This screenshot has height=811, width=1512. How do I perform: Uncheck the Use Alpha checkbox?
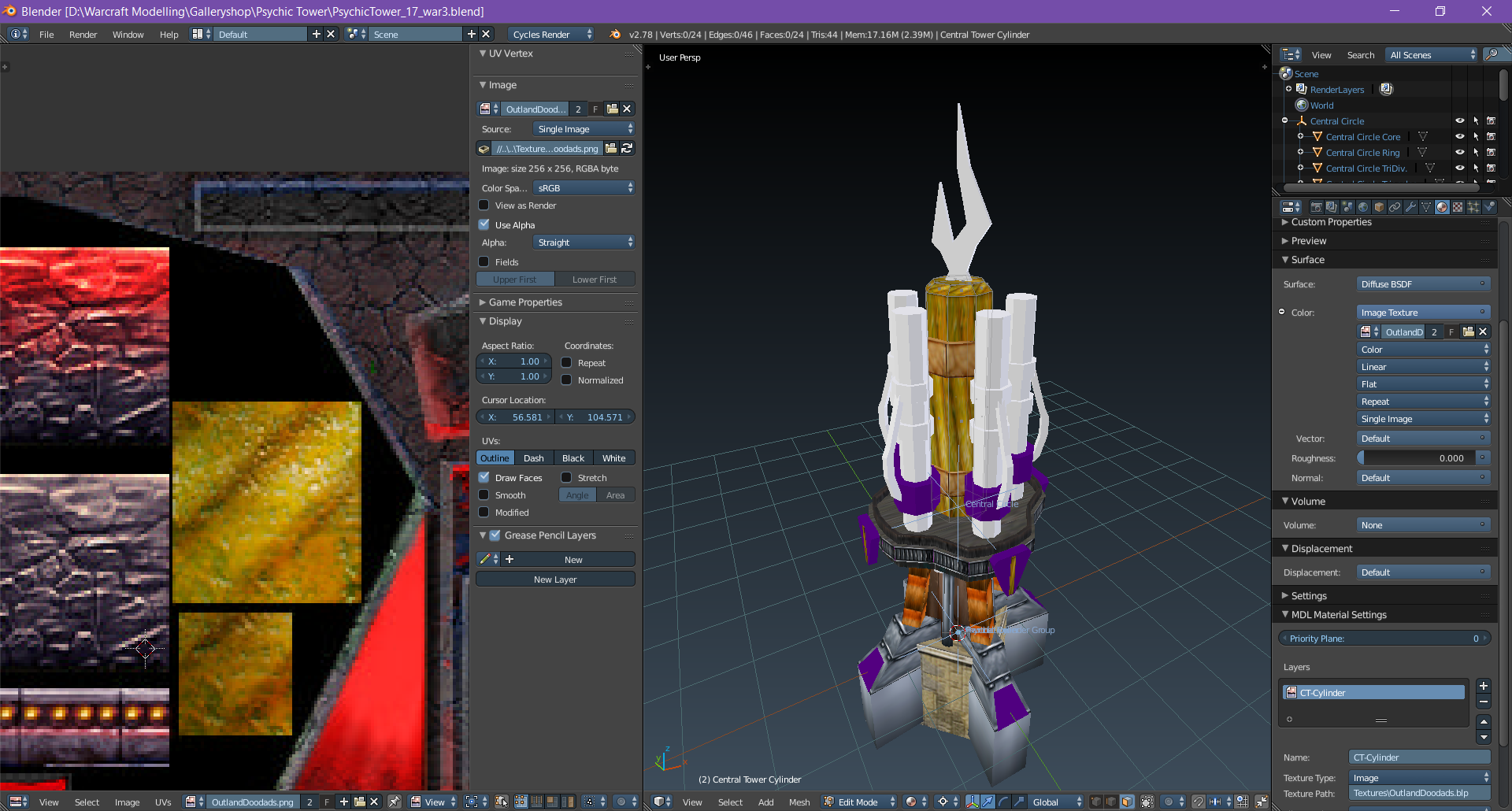tap(484, 224)
